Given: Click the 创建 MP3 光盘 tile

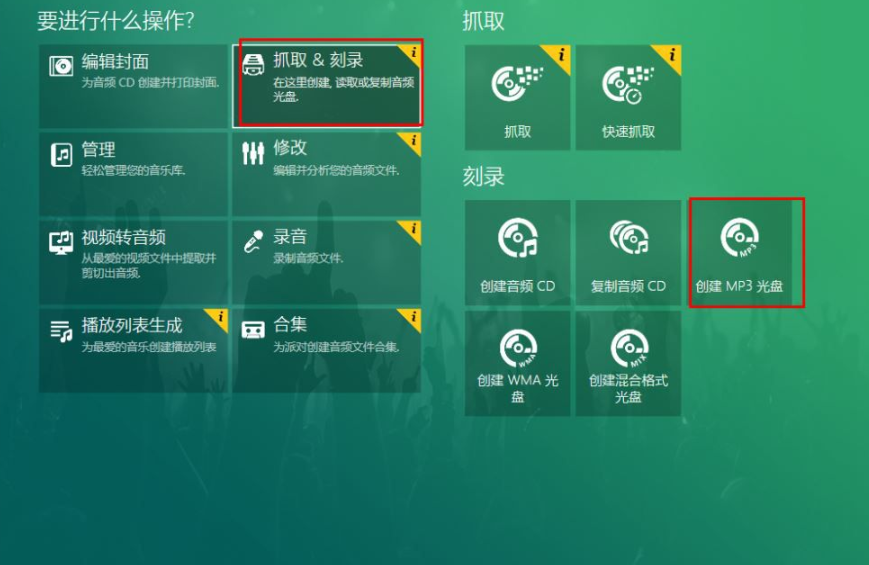Looking at the screenshot, I should click(739, 252).
